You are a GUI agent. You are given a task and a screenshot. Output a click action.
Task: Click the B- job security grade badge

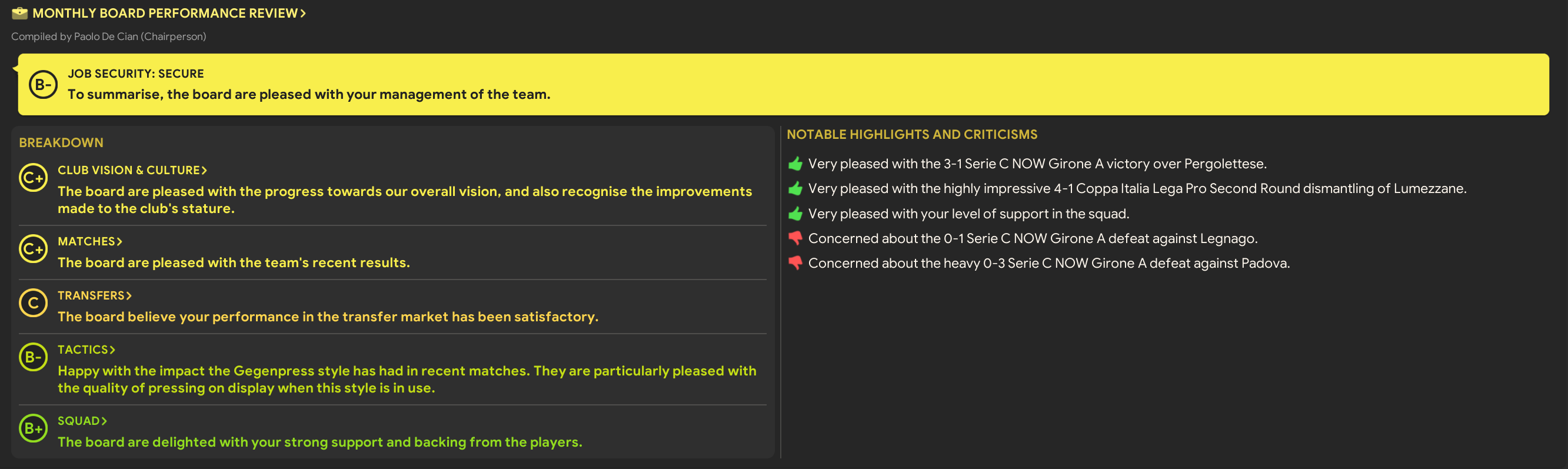click(x=42, y=85)
